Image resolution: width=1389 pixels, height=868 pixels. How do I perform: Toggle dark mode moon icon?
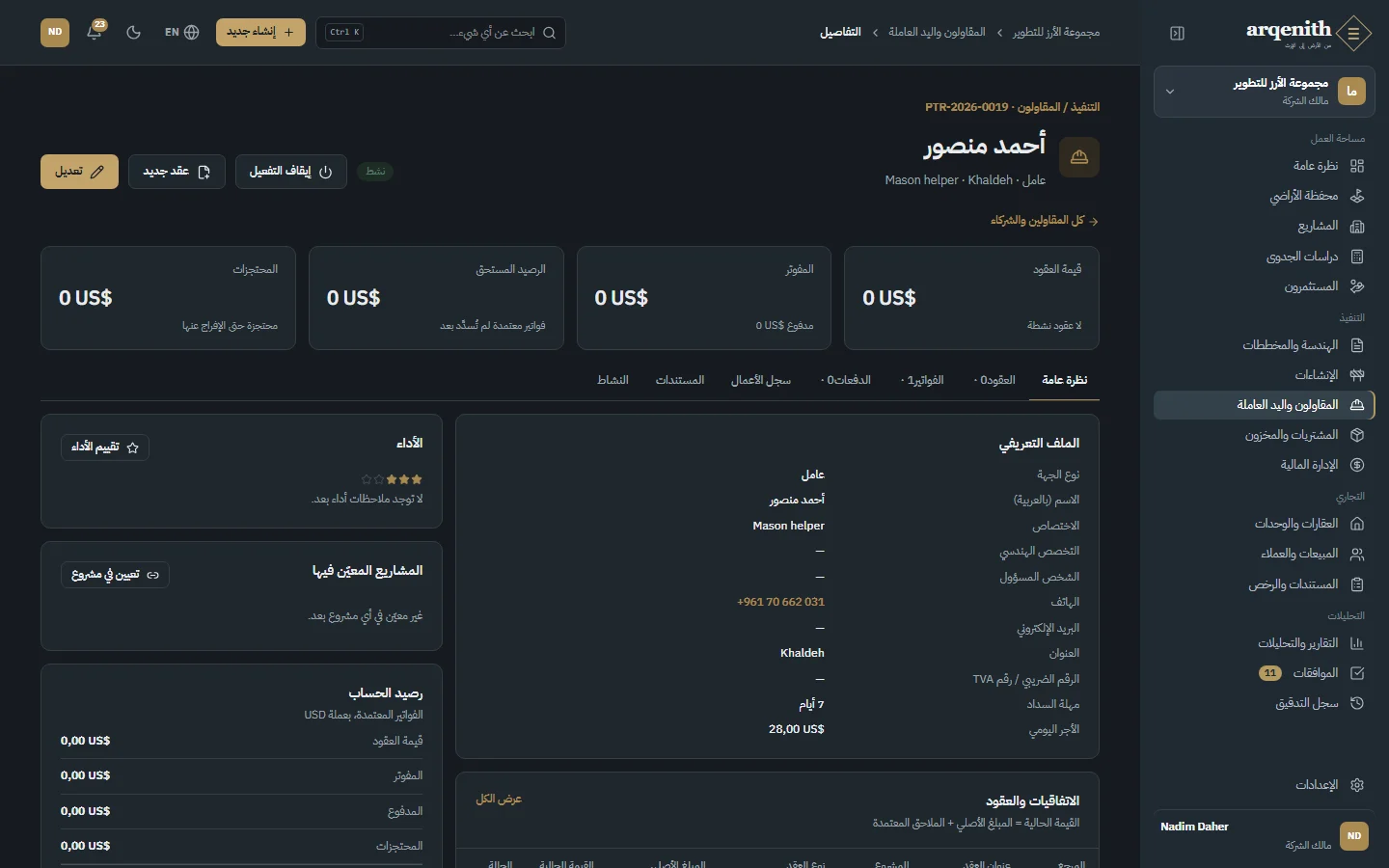click(134, 32)
